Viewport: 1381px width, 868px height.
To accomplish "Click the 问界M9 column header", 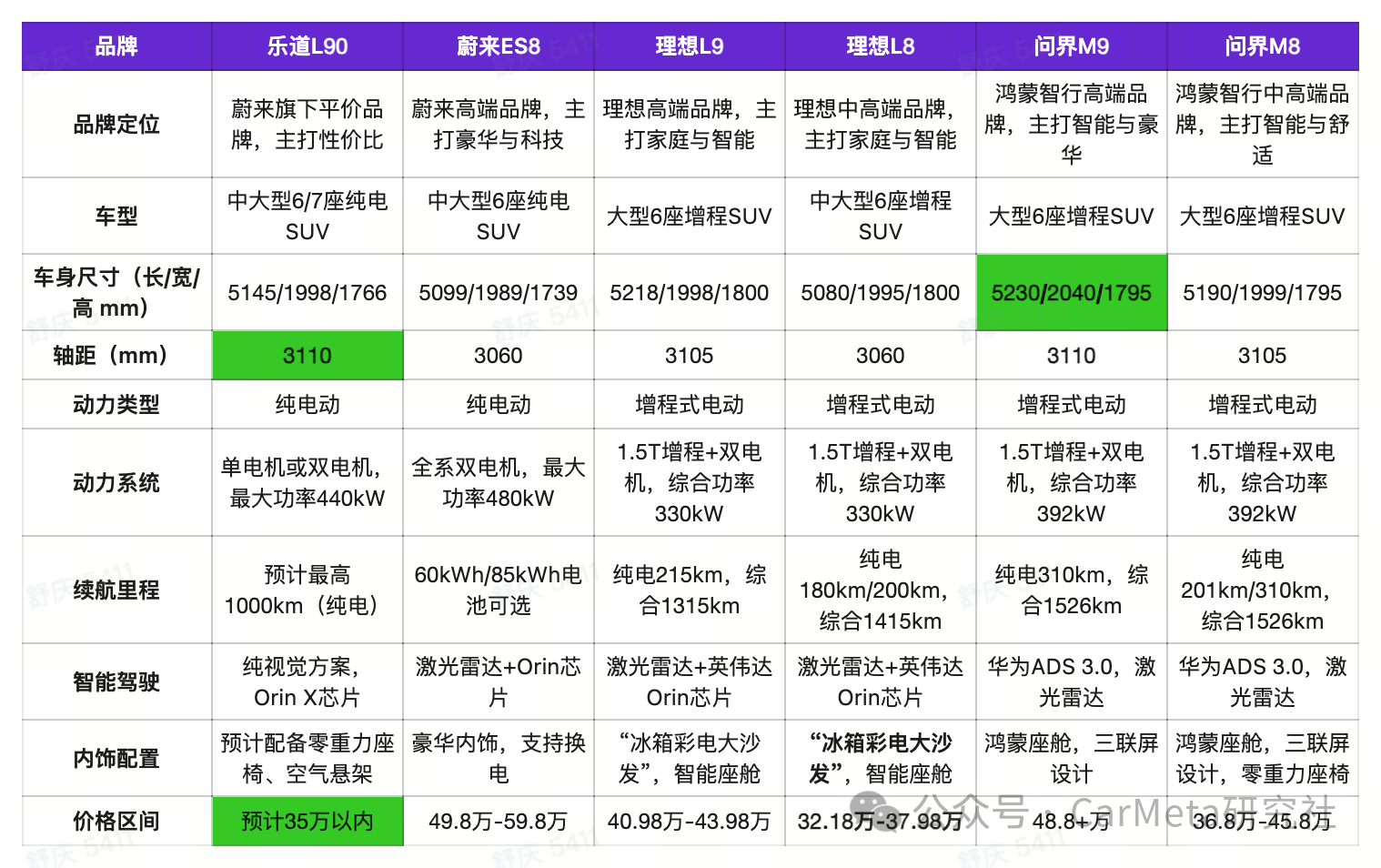I will [x=1072, y=46].
